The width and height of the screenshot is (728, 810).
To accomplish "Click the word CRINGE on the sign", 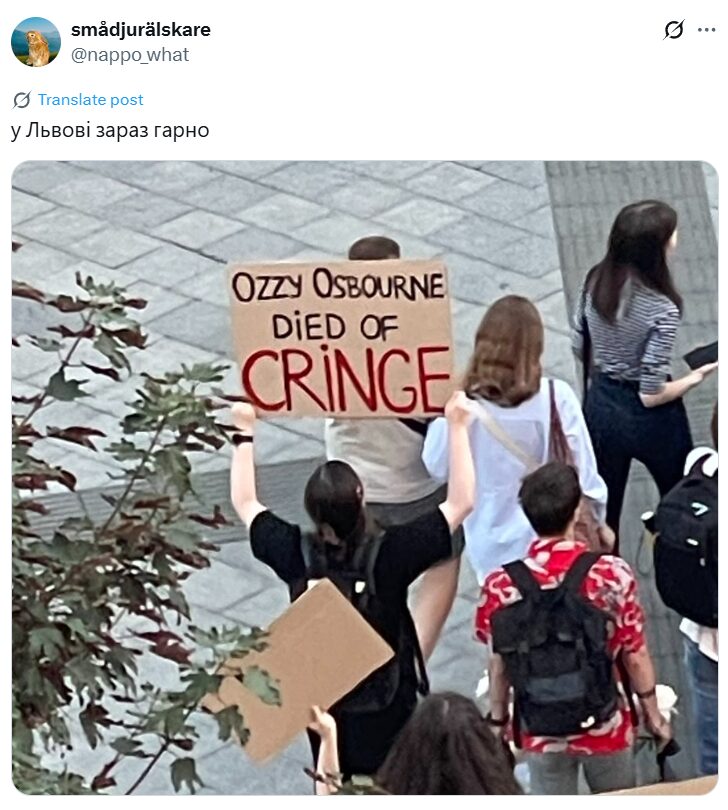I will coord(345,379).
